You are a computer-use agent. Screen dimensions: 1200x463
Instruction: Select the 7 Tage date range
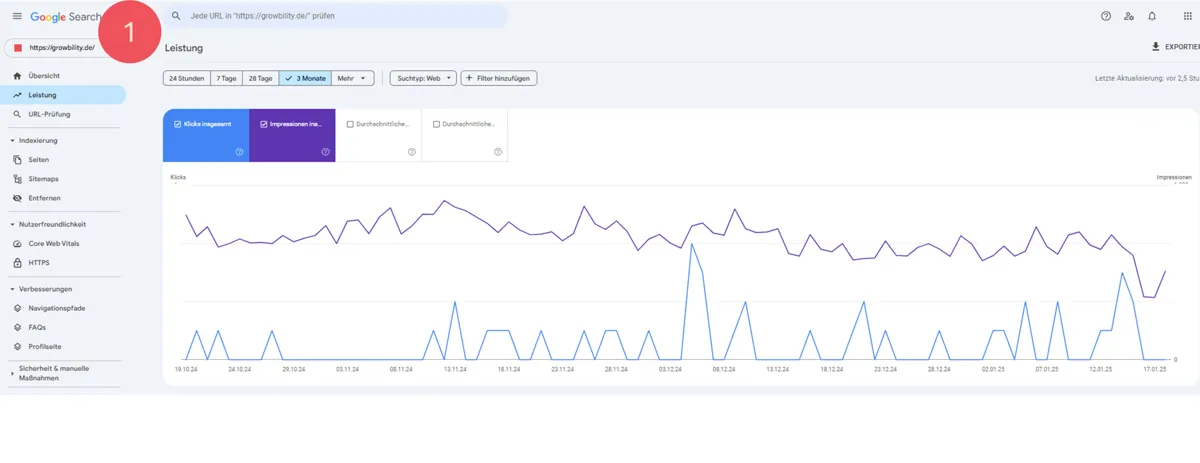[227, 78]
